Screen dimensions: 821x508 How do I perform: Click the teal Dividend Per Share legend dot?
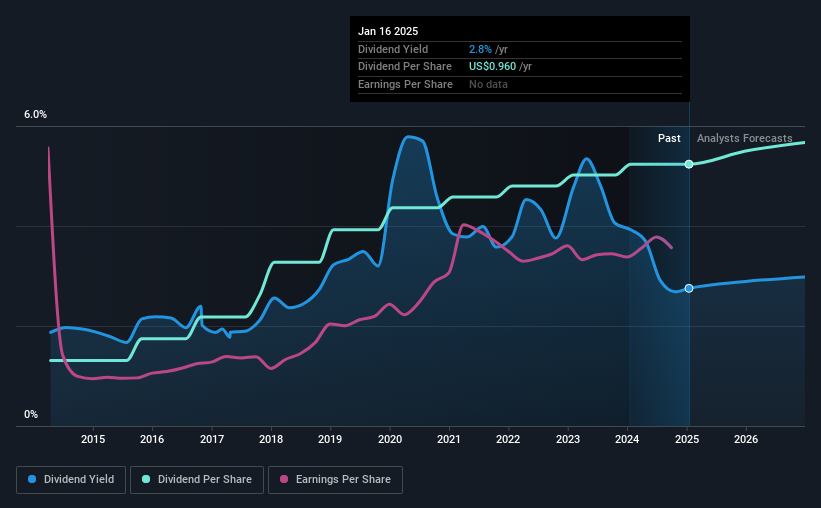[146, 479]
